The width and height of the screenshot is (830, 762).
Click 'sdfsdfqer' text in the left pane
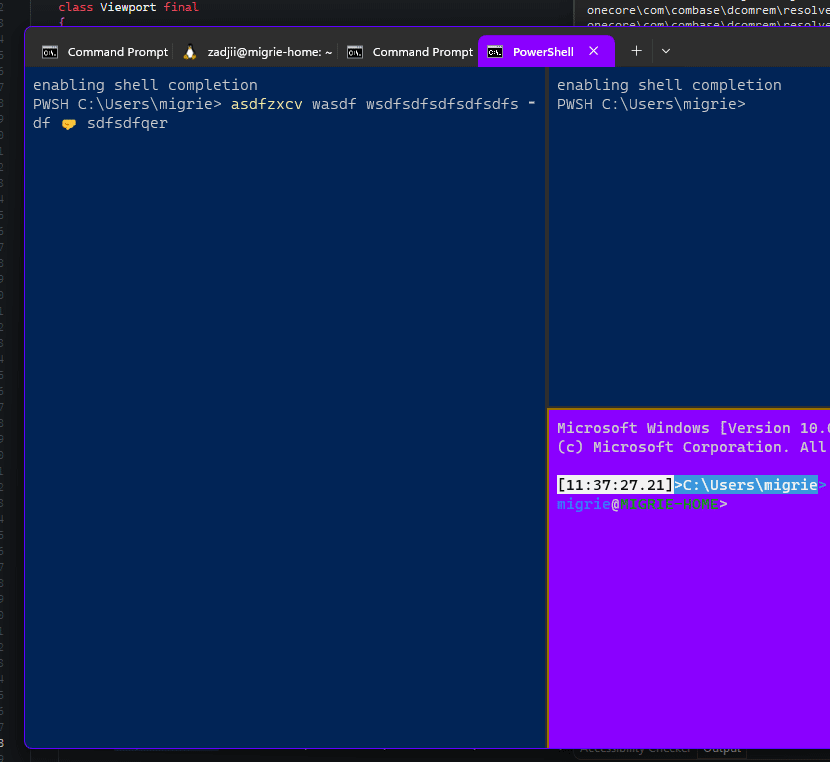pyautogui.click(x=127, y=123)
